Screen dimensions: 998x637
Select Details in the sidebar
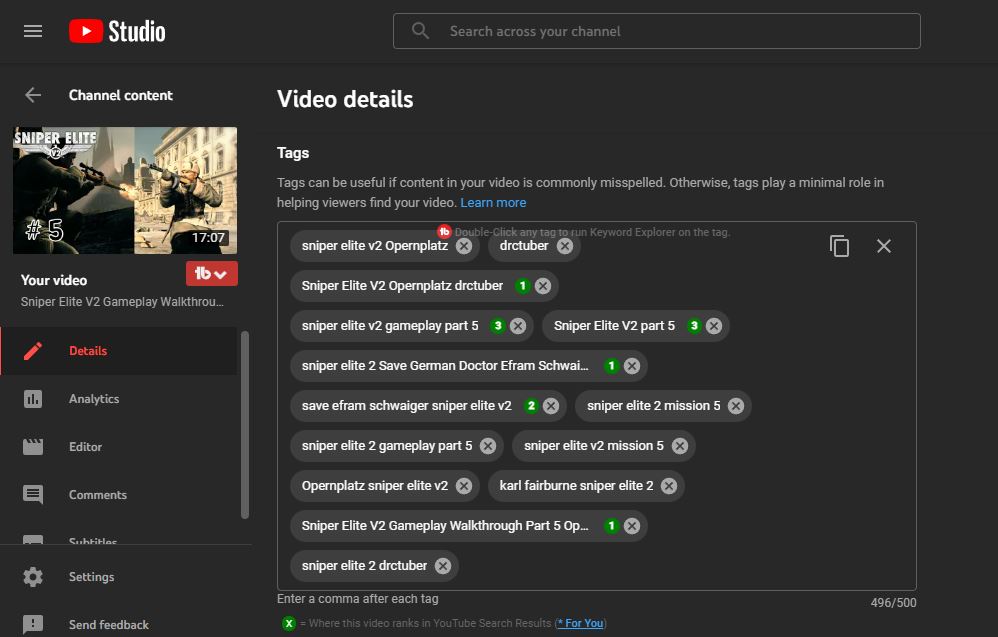point(88,351)
